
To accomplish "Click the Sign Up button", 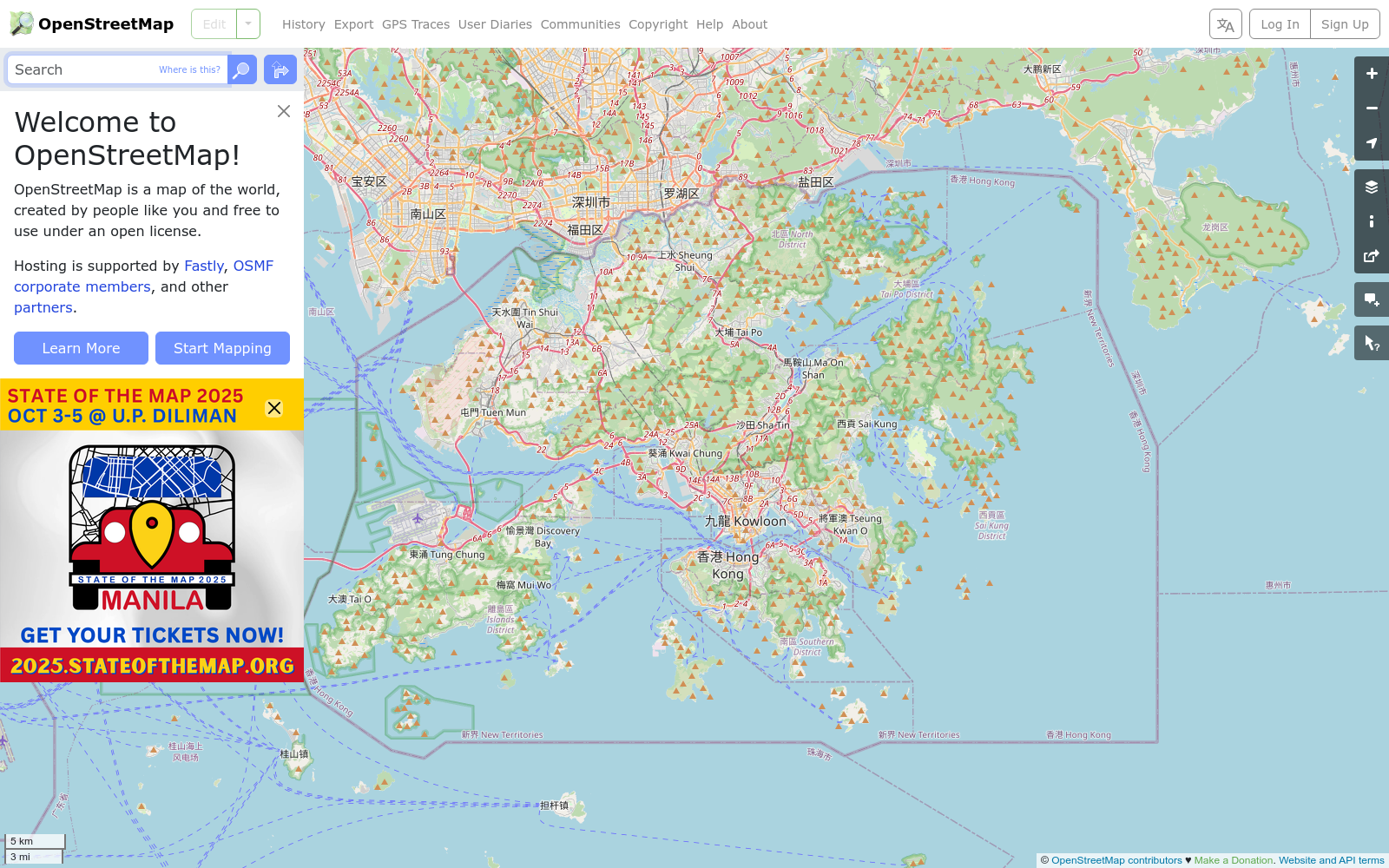I will pyautogui.click(x=1345, y=24).
